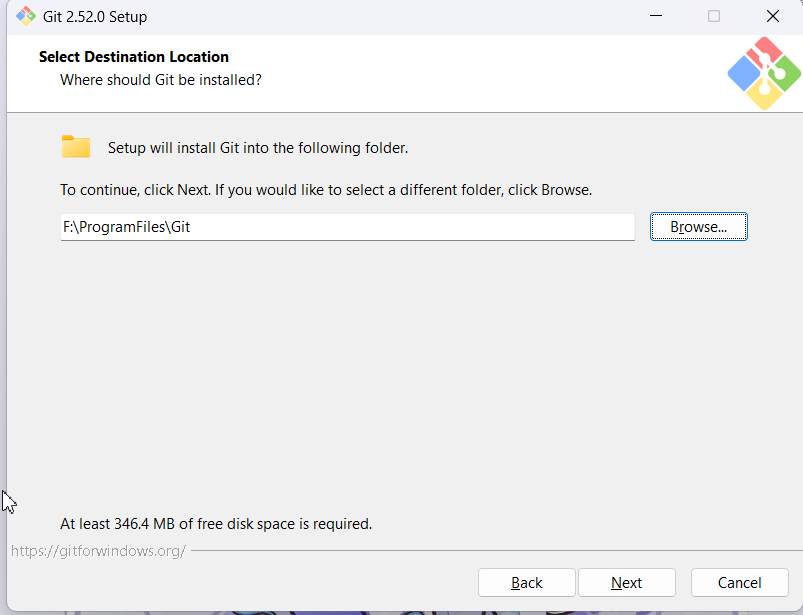Click the destination folder path field
This screenshot has height=615, width=803.
point(348,227)
